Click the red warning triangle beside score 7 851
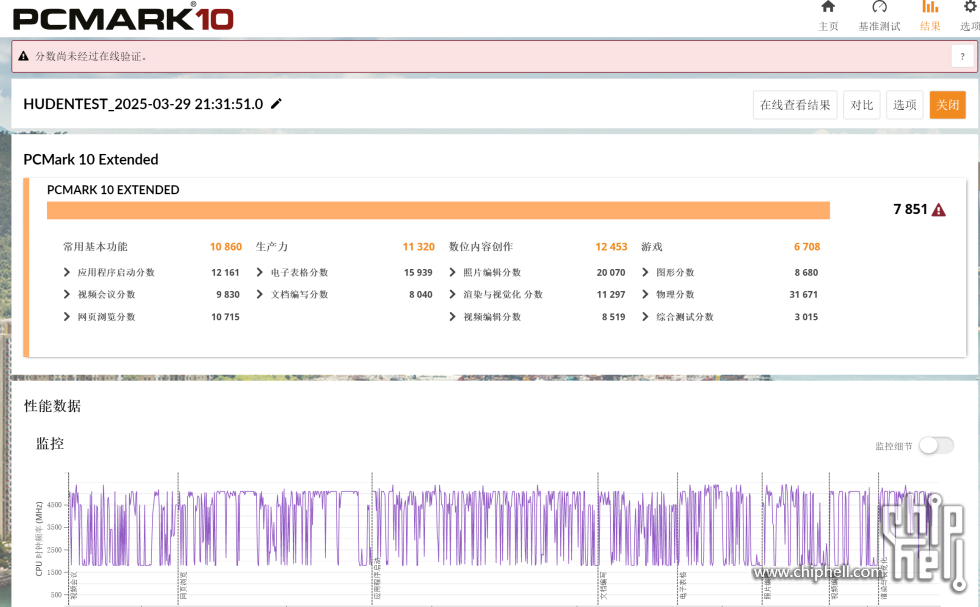Viewport: 980px width, 607px height. [938, 210]
